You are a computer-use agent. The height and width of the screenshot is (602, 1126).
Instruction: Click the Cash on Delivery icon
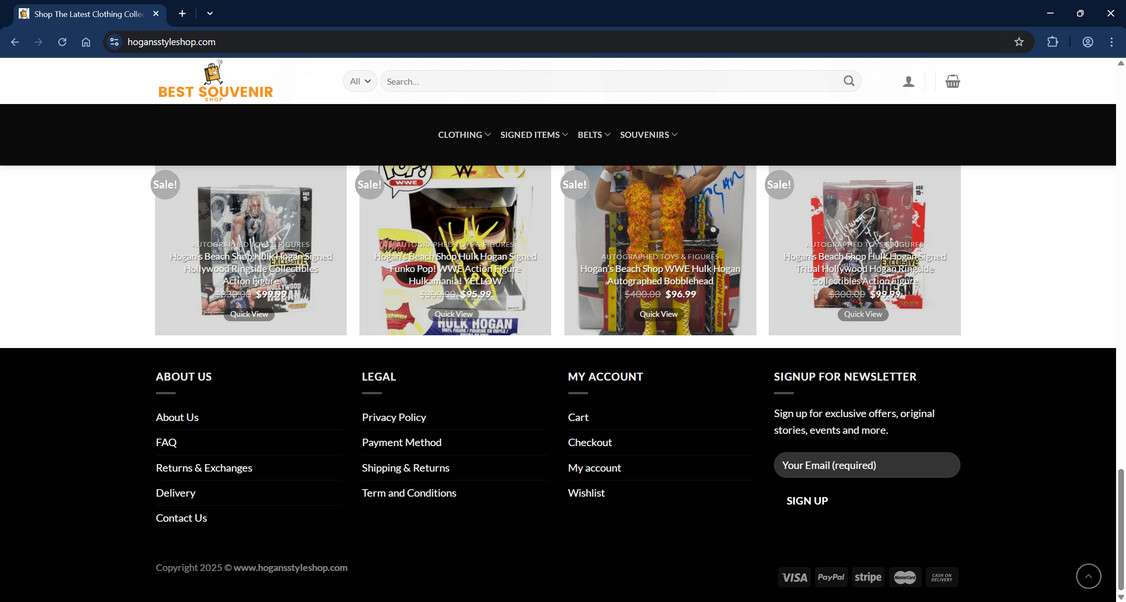(941, 577)
